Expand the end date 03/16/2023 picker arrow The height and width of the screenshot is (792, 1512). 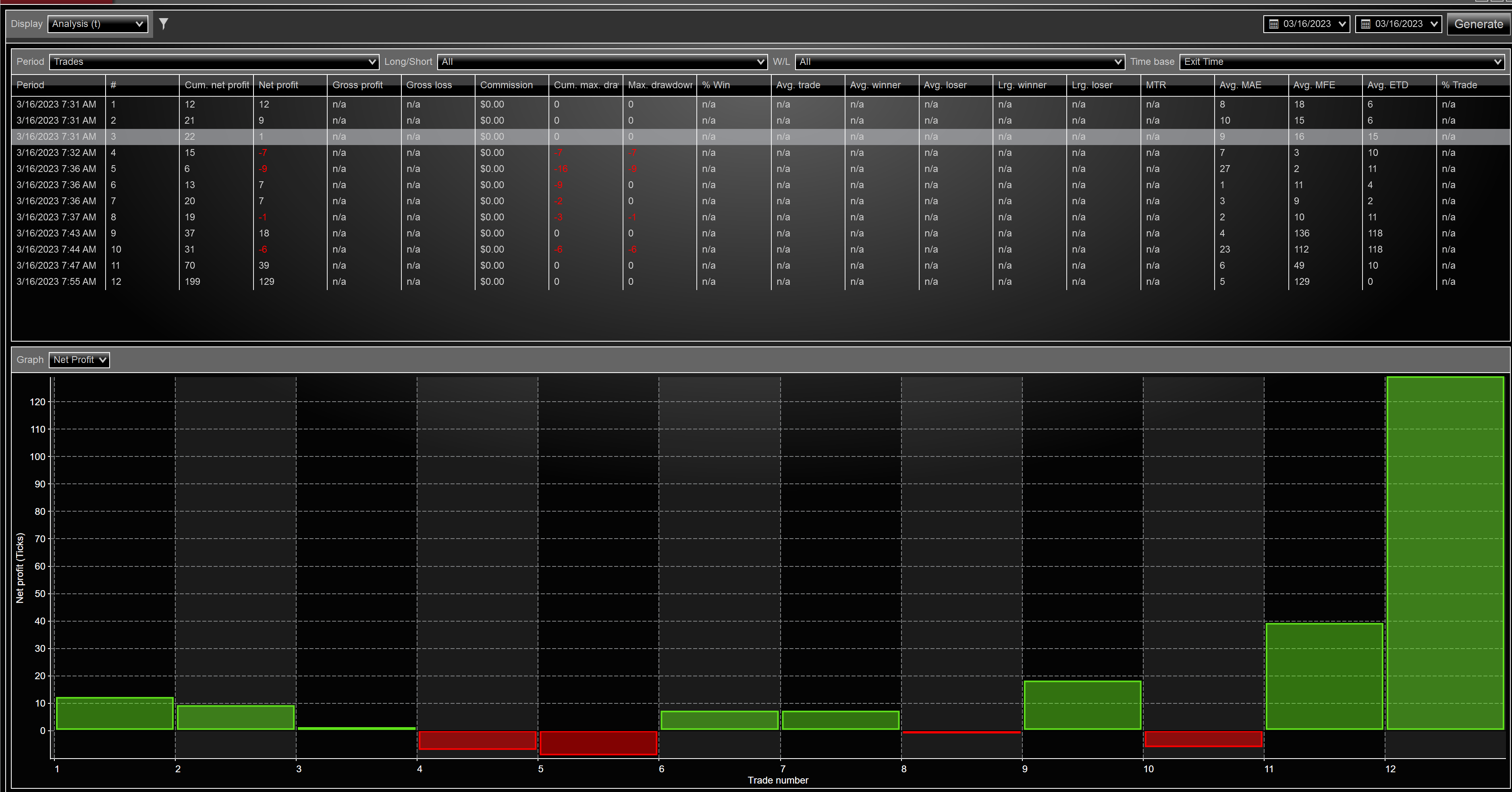coord(1434,24)
